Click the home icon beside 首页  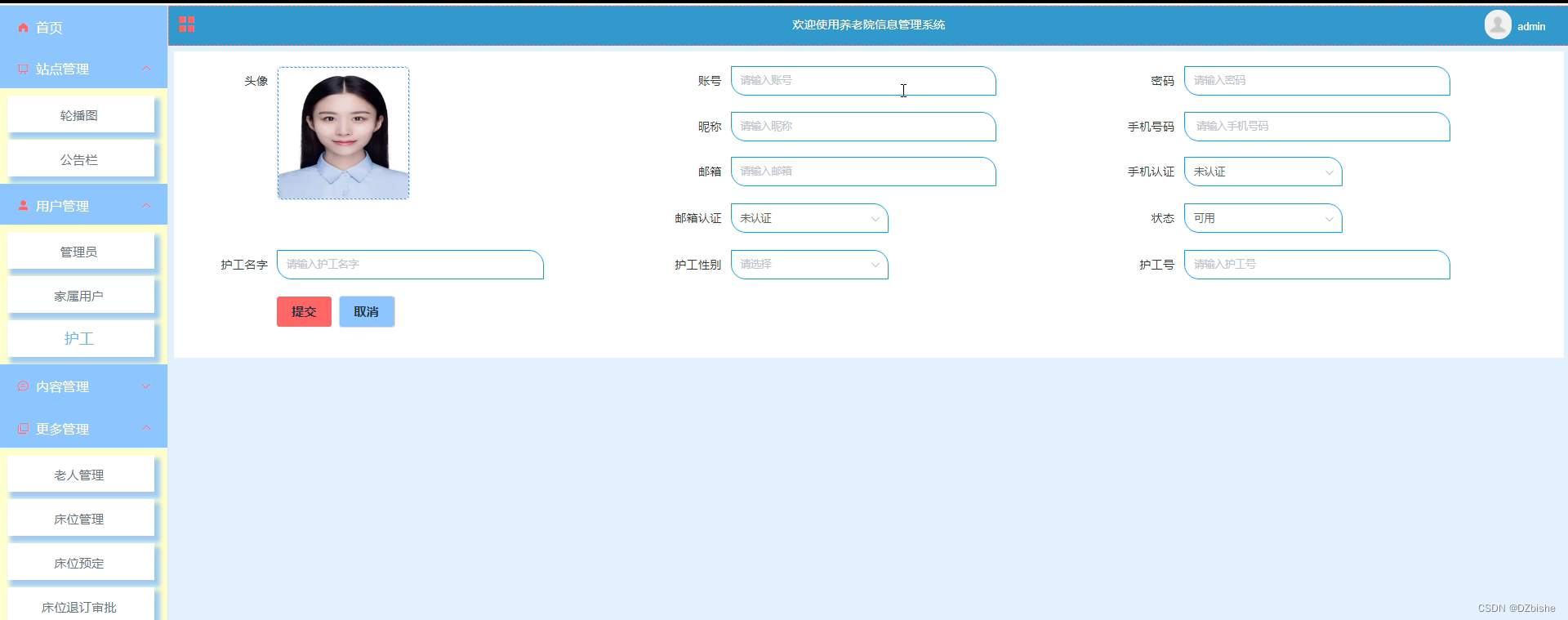23,28
